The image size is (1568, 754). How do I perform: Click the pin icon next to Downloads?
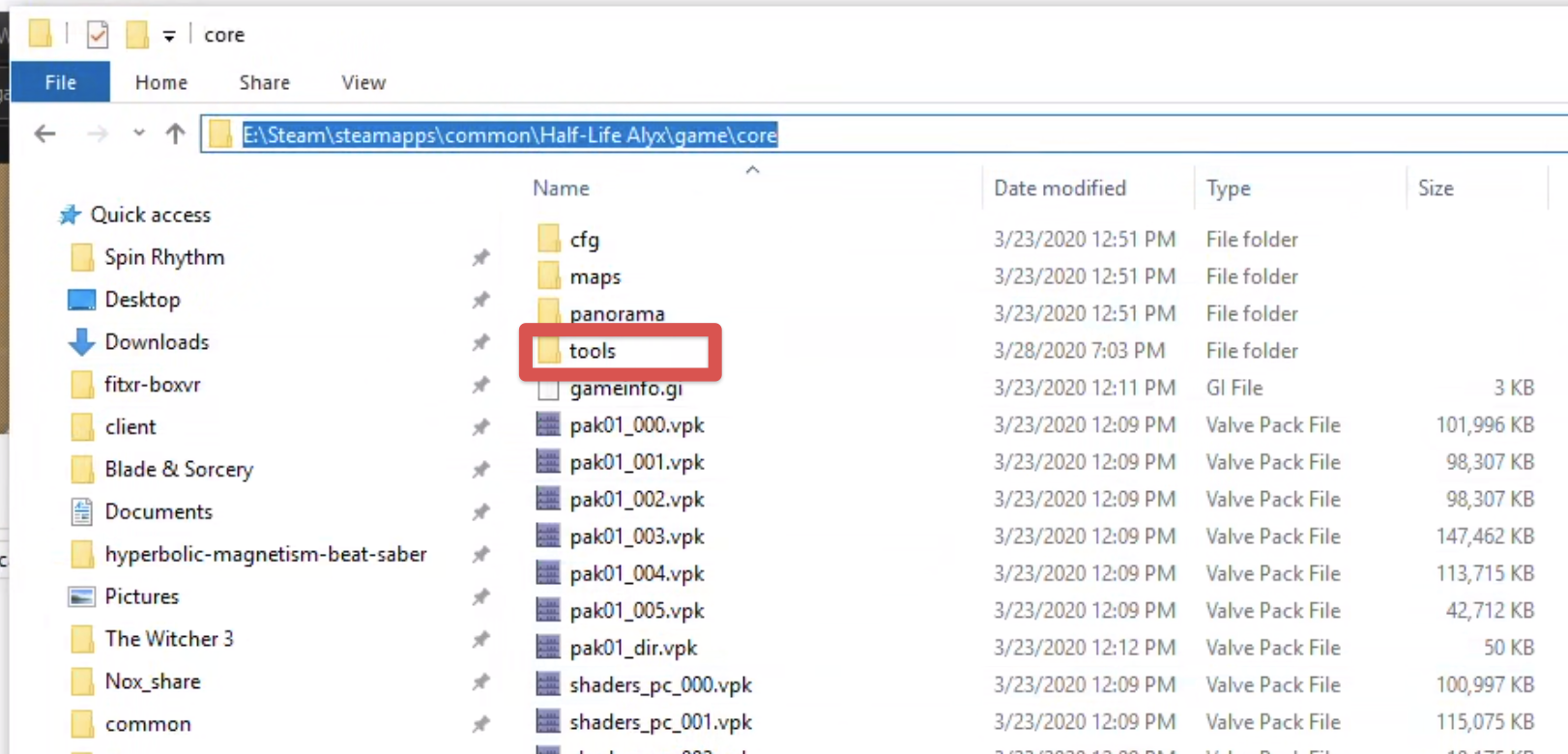coord(480,342)
